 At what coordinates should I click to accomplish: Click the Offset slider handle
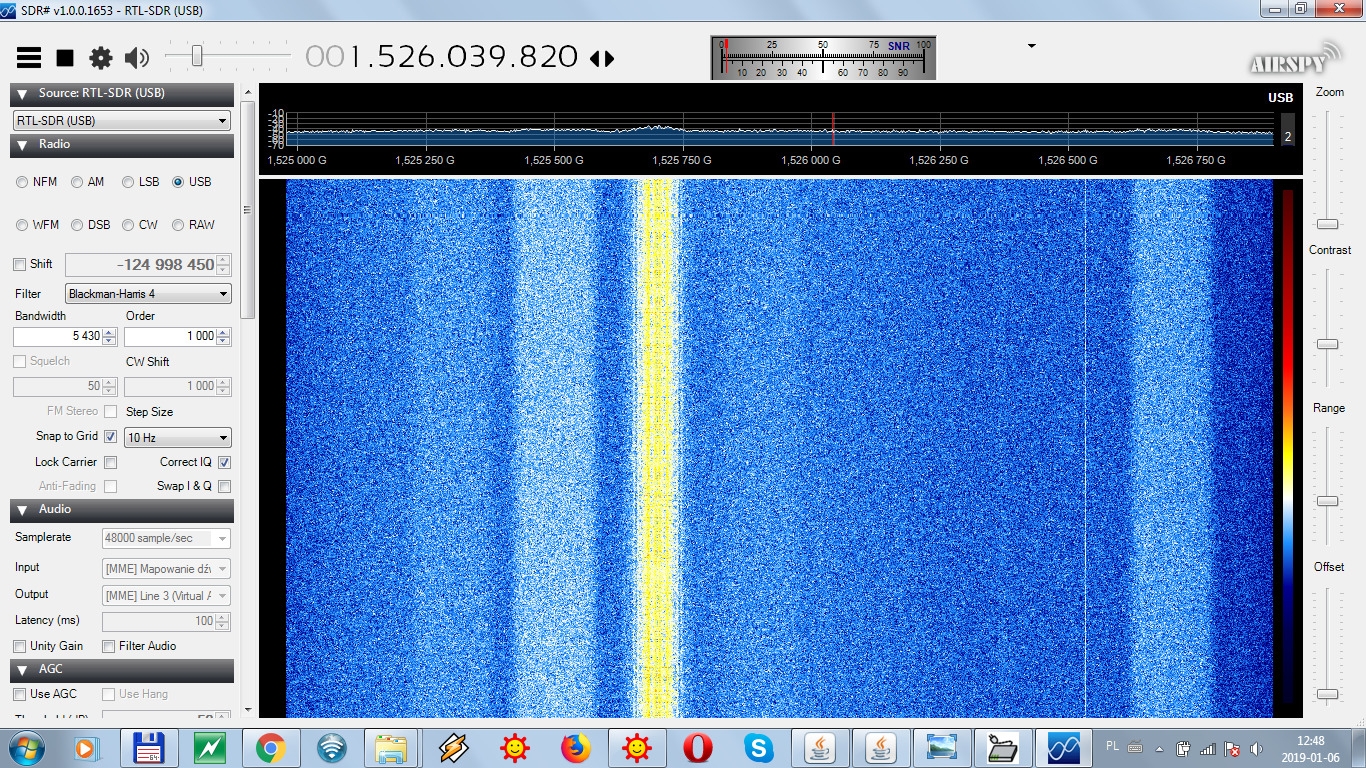[x=1327, y=694]
